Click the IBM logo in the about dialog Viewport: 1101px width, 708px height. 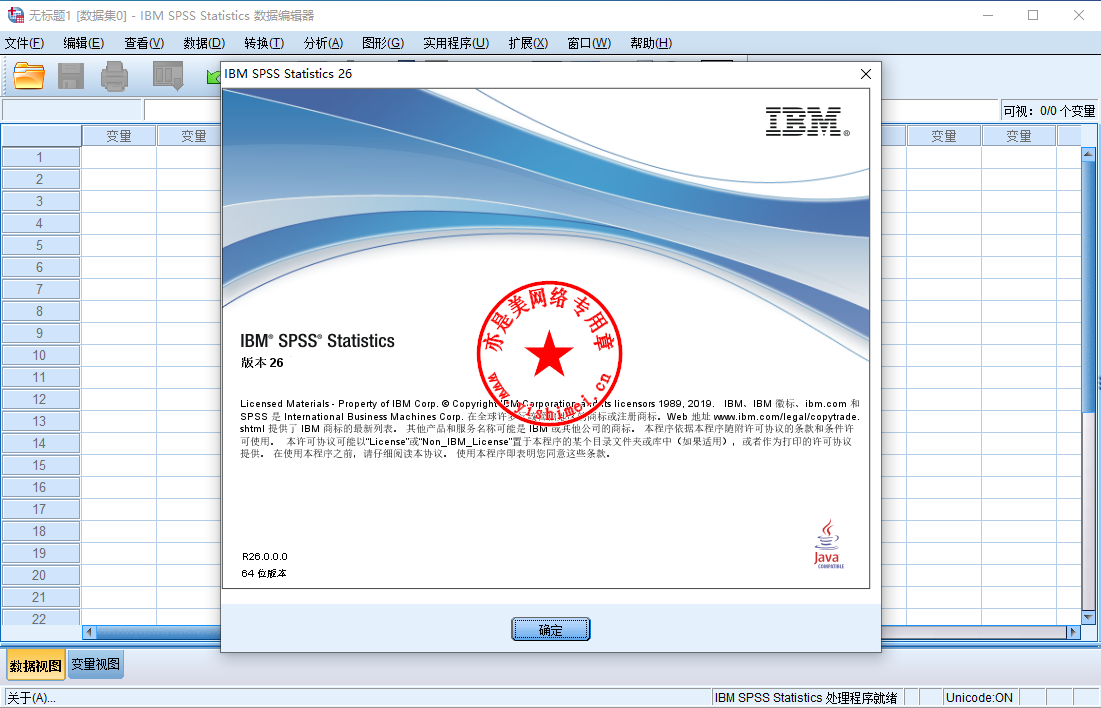tap(807, 122)
